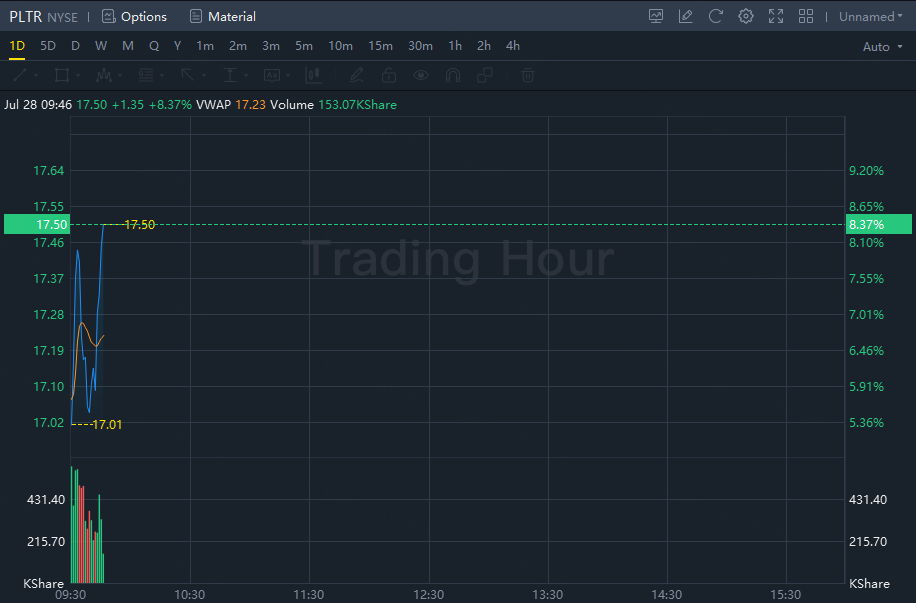This screenshot has height=603, width=916.
Task: Expand the measure tool dropdown arrow
Action: (247, 75)
